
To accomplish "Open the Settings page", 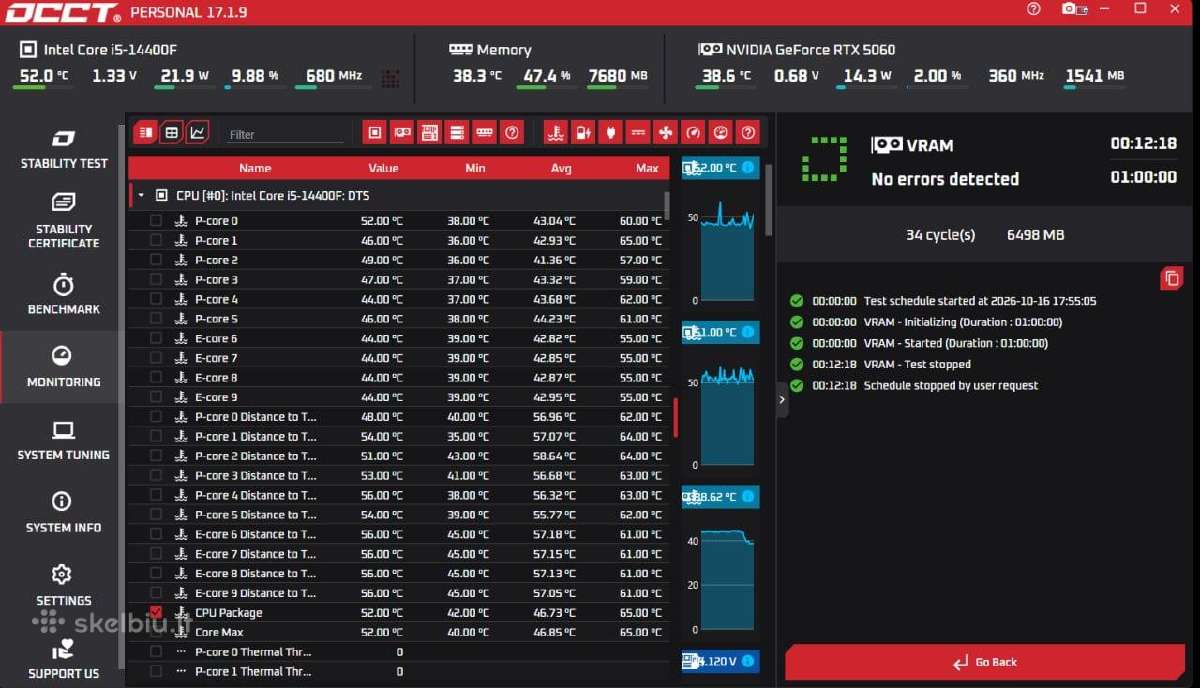I will tap(63, 586).
